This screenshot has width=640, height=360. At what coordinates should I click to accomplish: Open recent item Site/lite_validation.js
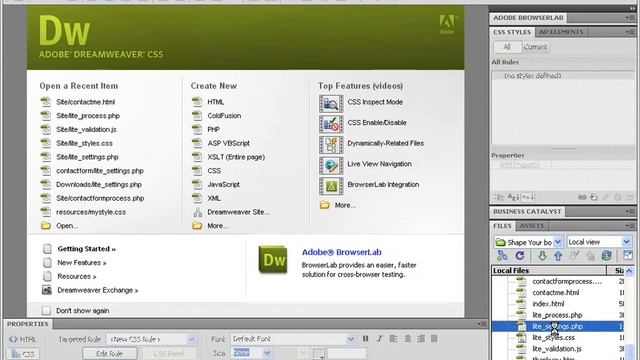86,129
